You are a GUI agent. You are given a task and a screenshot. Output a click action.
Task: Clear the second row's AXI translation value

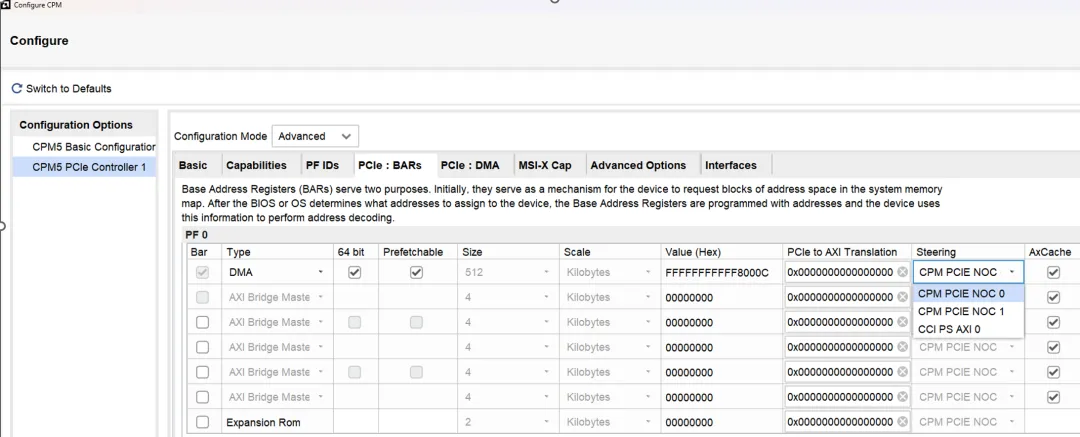click(902, 297)
